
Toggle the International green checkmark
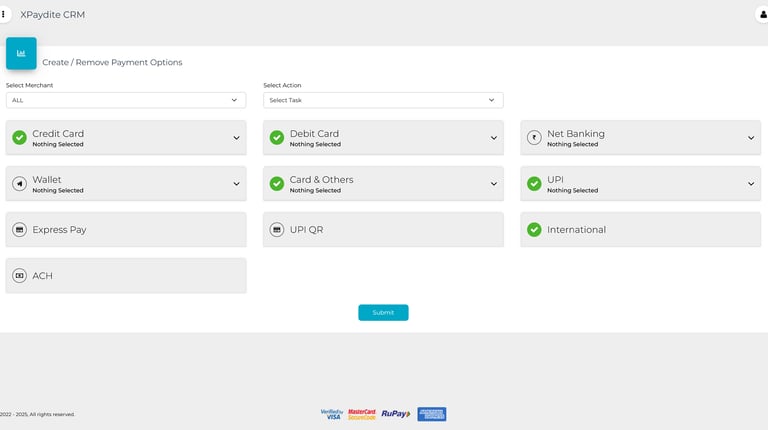click(x=534, y=230)
